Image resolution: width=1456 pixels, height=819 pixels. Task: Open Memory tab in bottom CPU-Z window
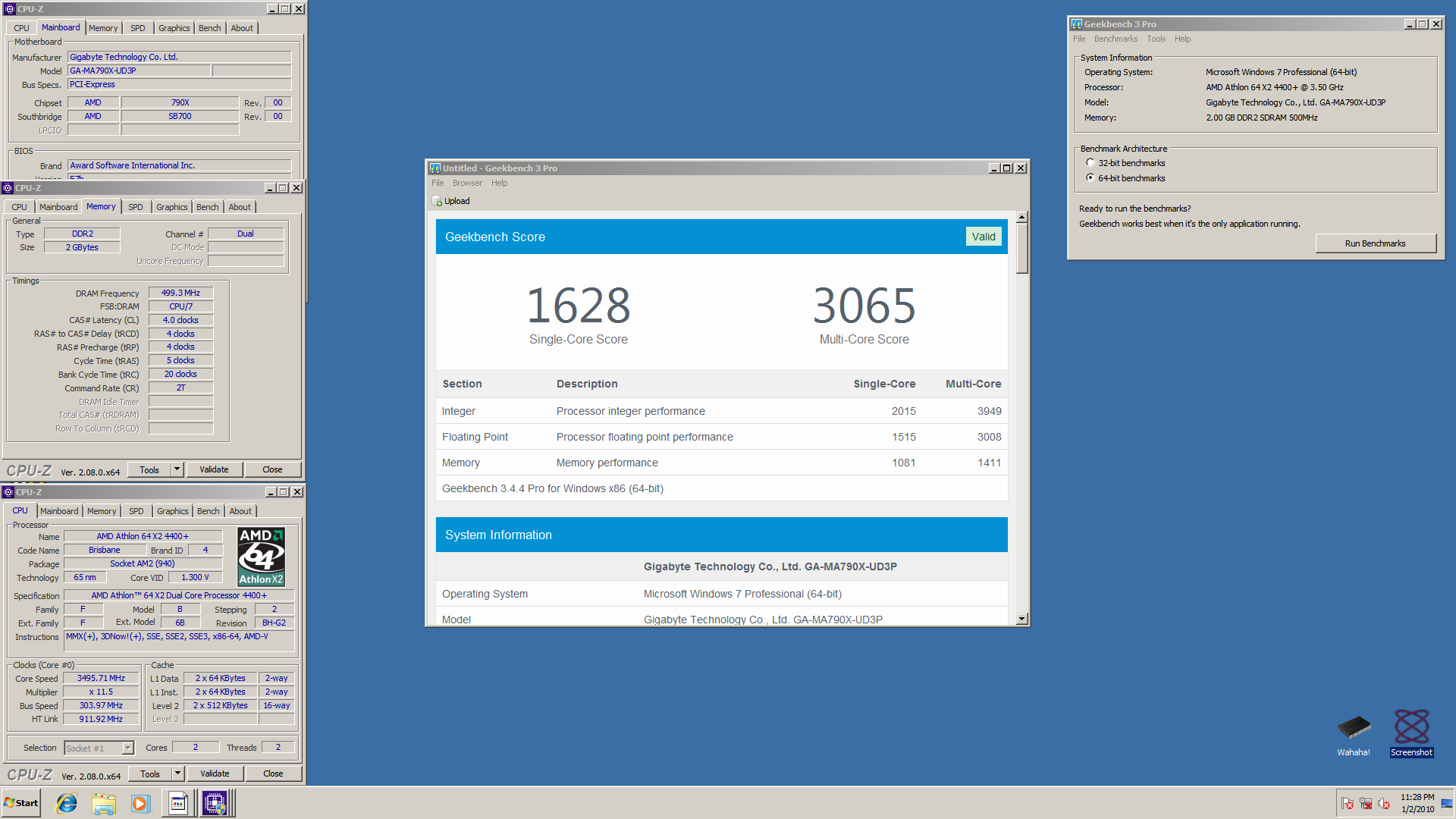pos(102,511)
